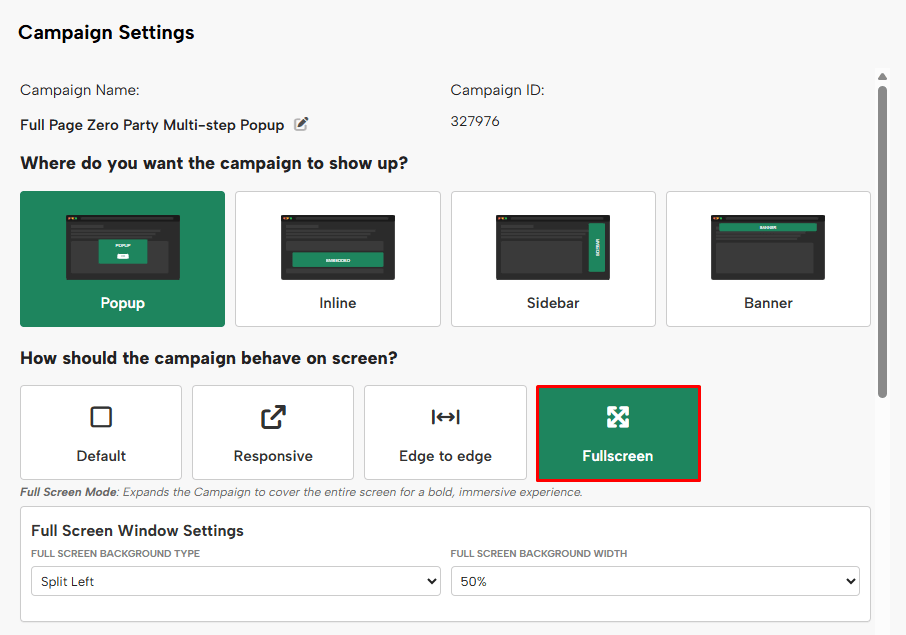
Task: Click the Inline preview thumbnail image
Action: (338, 247)
